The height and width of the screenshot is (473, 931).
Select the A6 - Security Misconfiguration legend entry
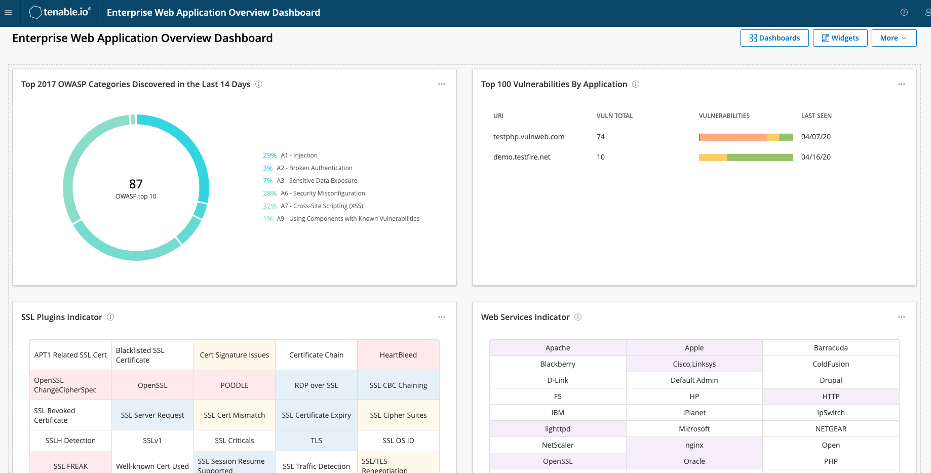[314, 193]
